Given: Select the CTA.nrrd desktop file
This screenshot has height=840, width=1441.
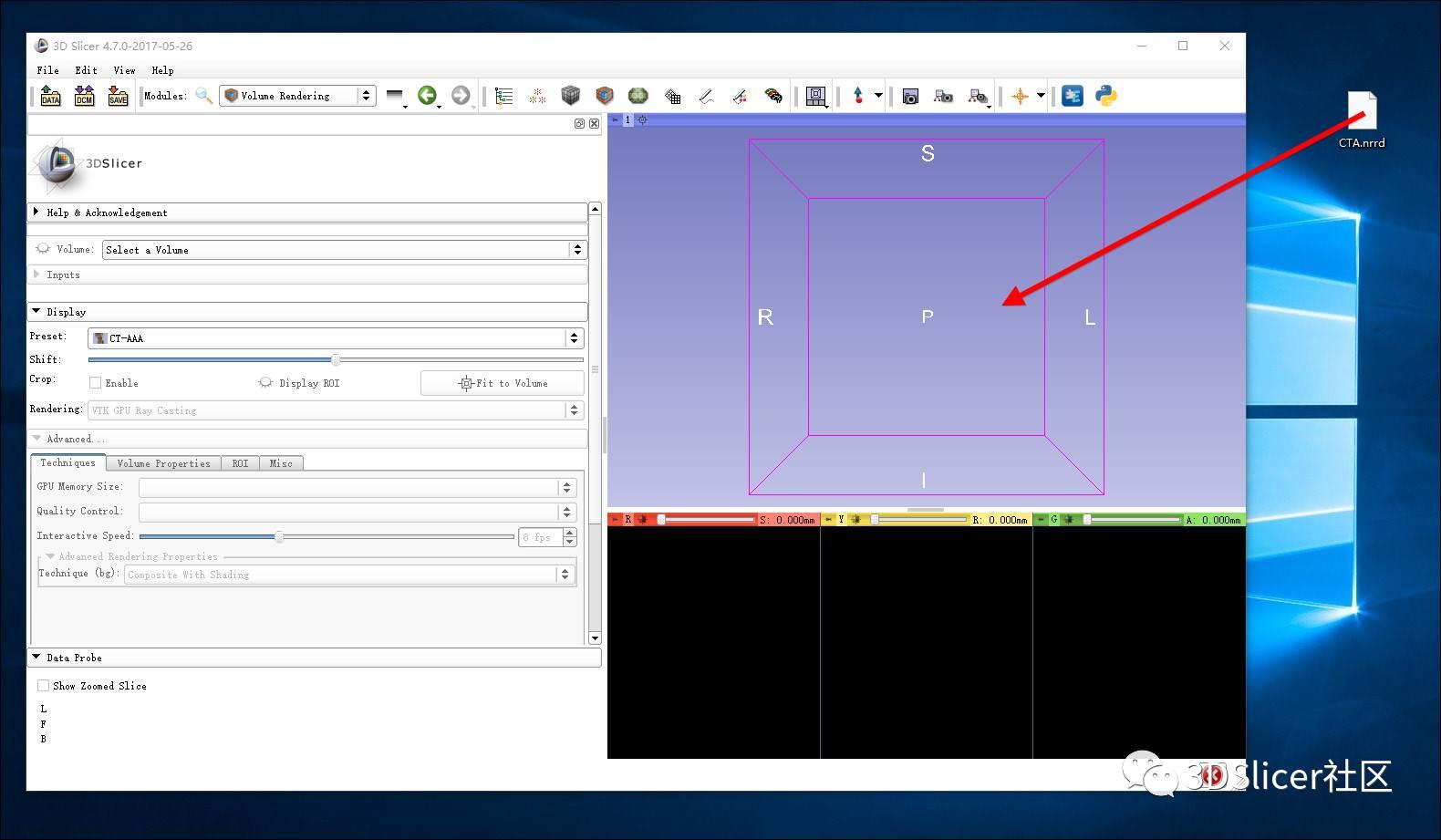Looking at the screenshot, I should [1362, 120].
